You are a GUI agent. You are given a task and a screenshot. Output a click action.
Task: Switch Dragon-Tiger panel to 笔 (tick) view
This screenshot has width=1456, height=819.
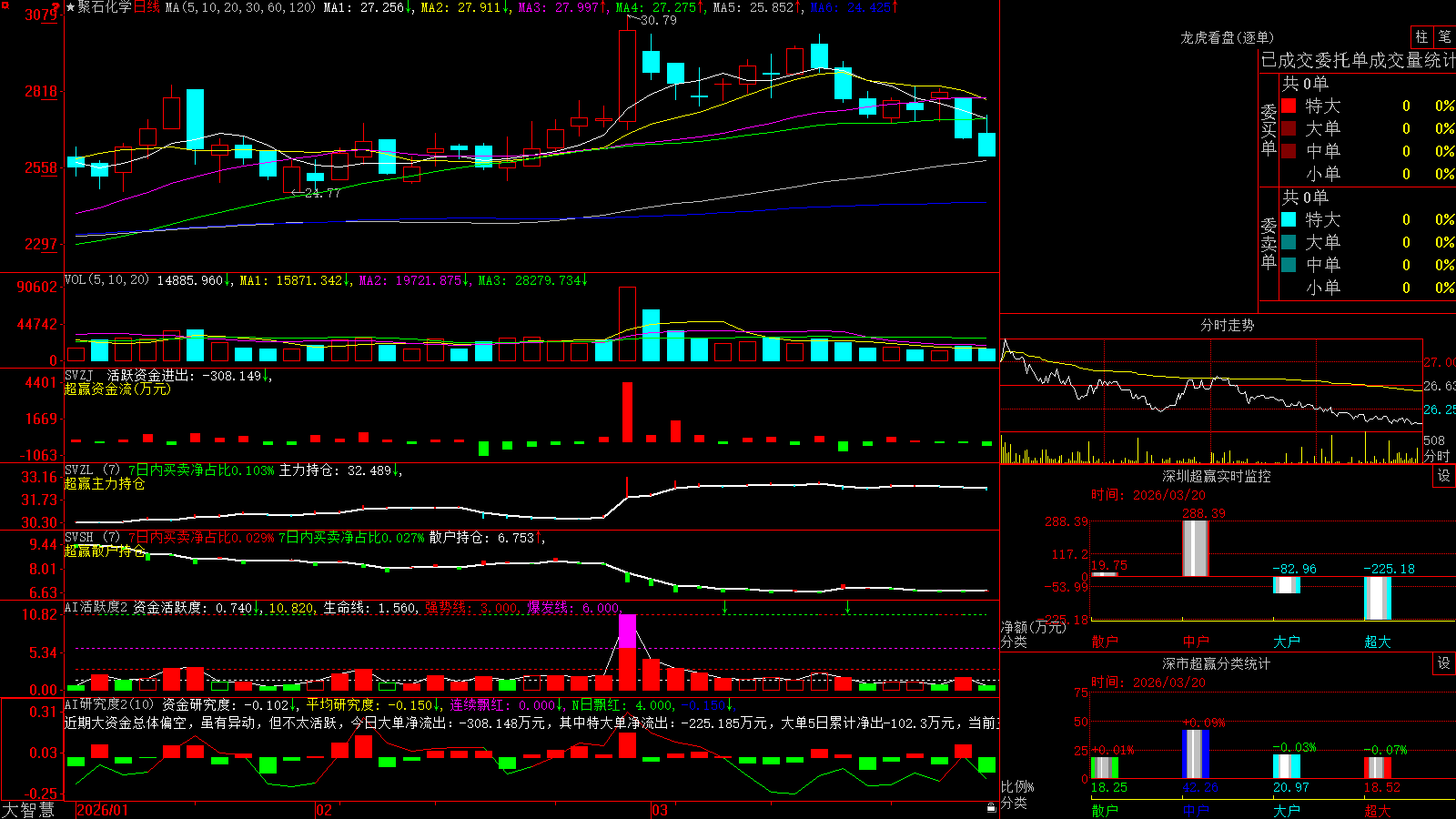(x=1445, y=36)
